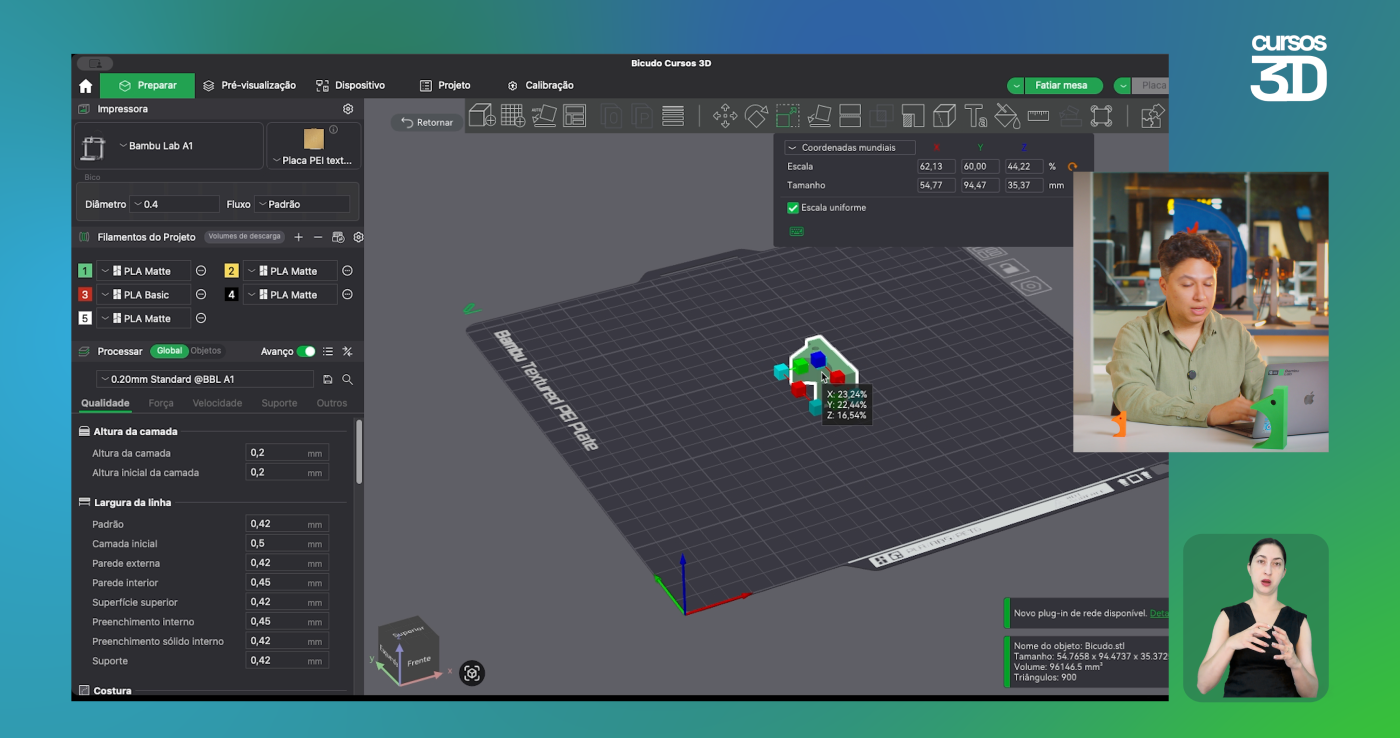Click filament 3 red color swatch
The height and width of the screenshot is (738, 1400).
[x=85, y=295]
